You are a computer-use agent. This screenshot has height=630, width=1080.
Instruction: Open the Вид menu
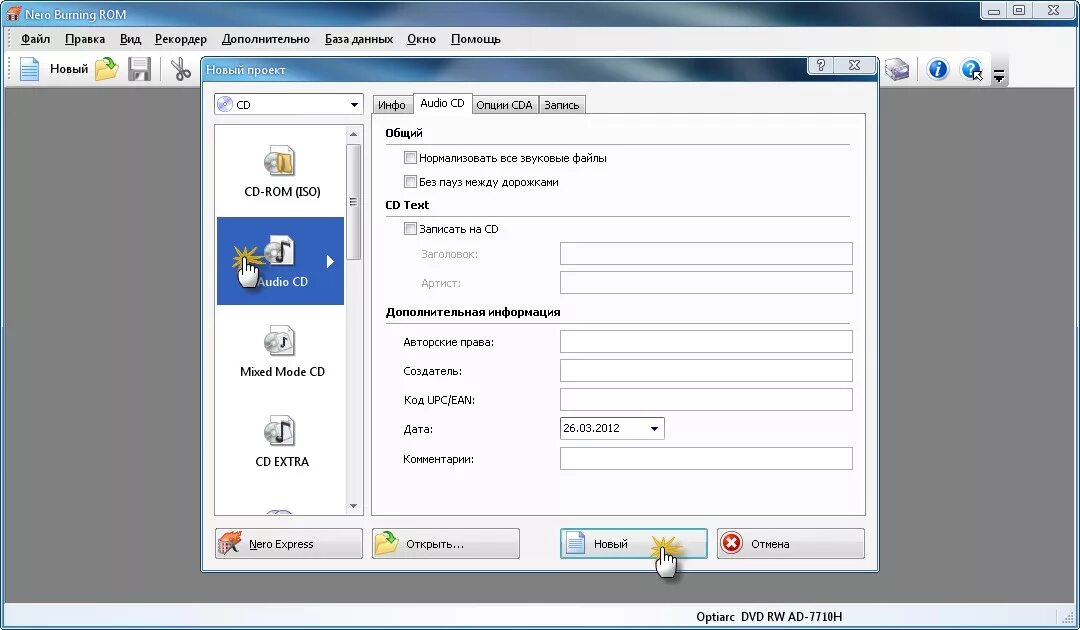pos(130,39)
